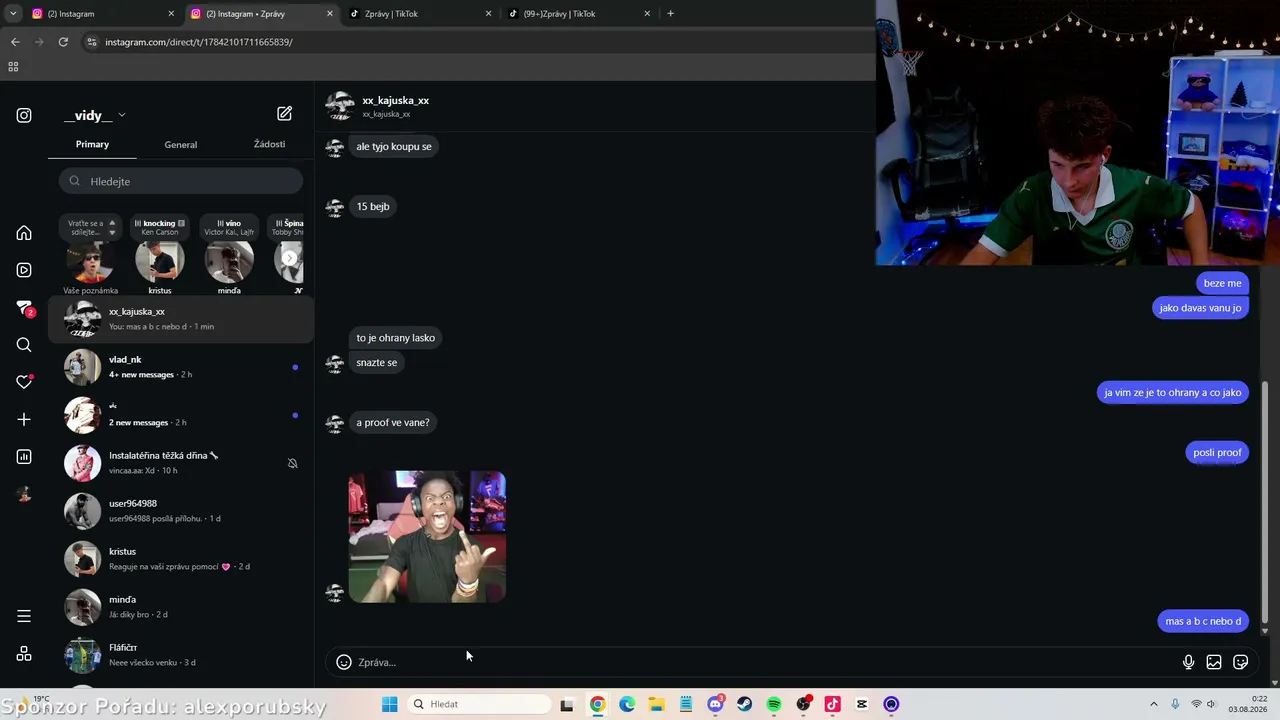Open the user964988 conversation

[x=181, y=511]
